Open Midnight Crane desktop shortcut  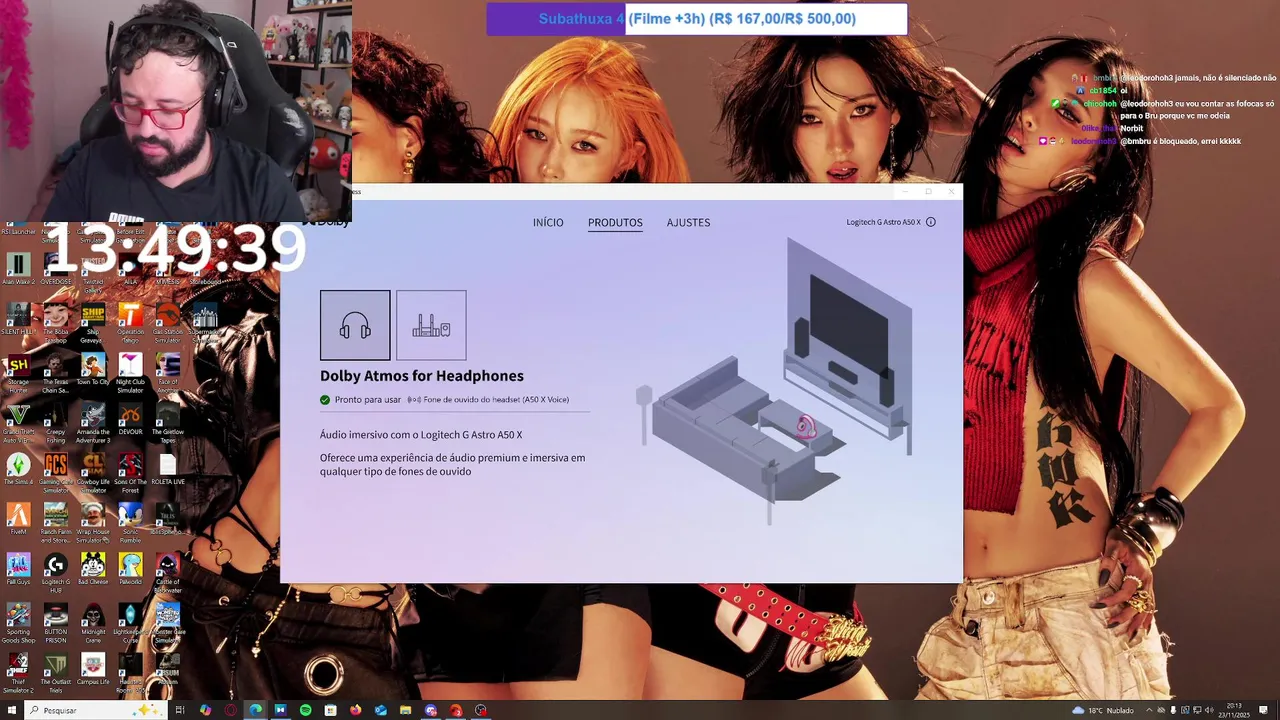click(x=93, y=624)
